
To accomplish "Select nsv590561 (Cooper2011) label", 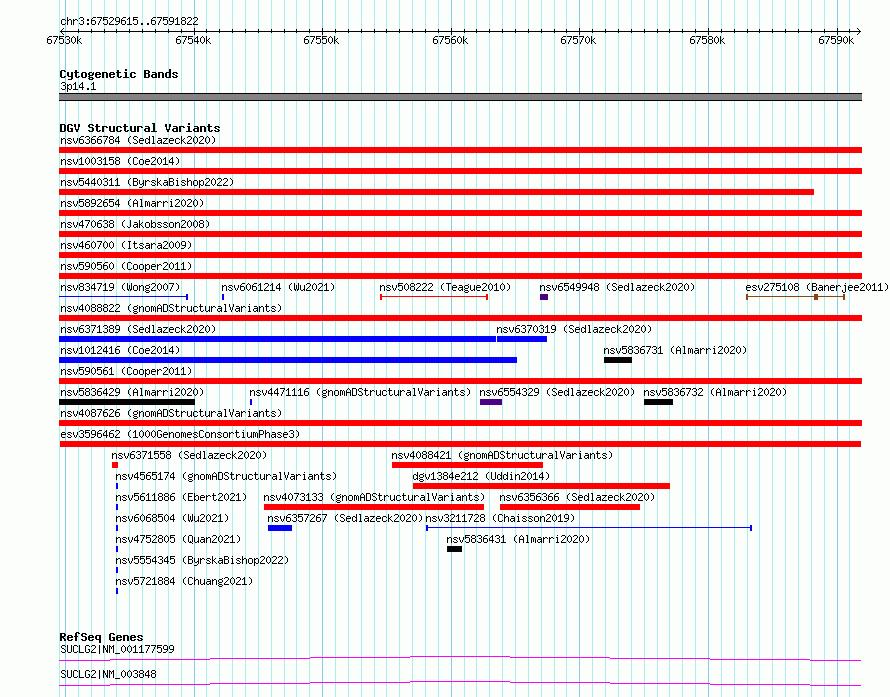I will (x=126, y=371).
